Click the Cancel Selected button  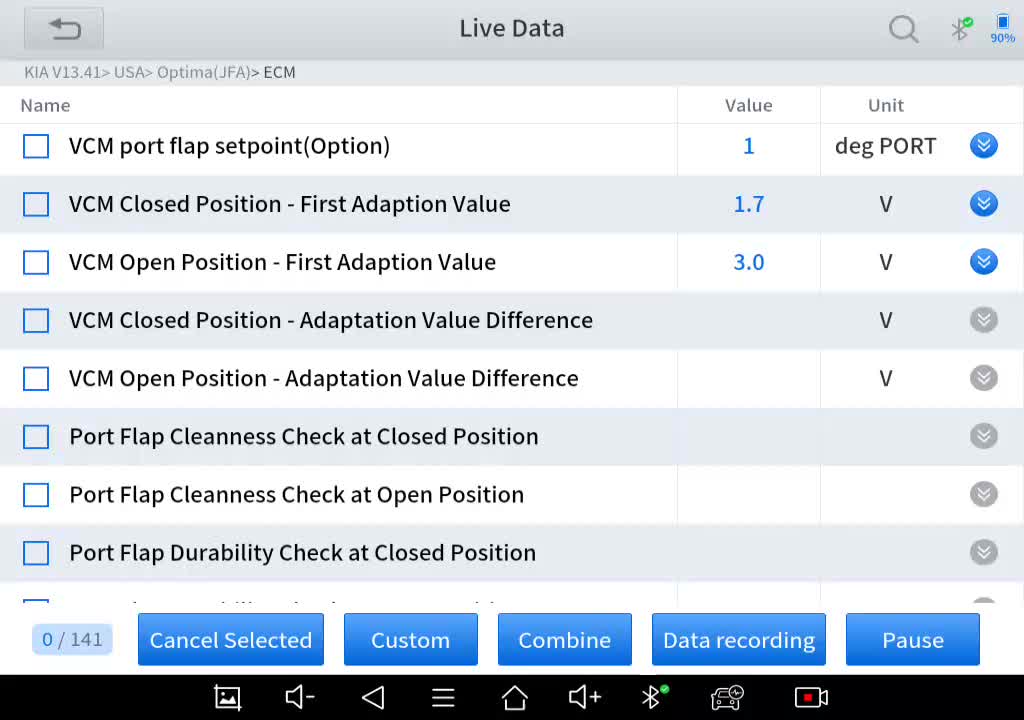tap(231, 640)
